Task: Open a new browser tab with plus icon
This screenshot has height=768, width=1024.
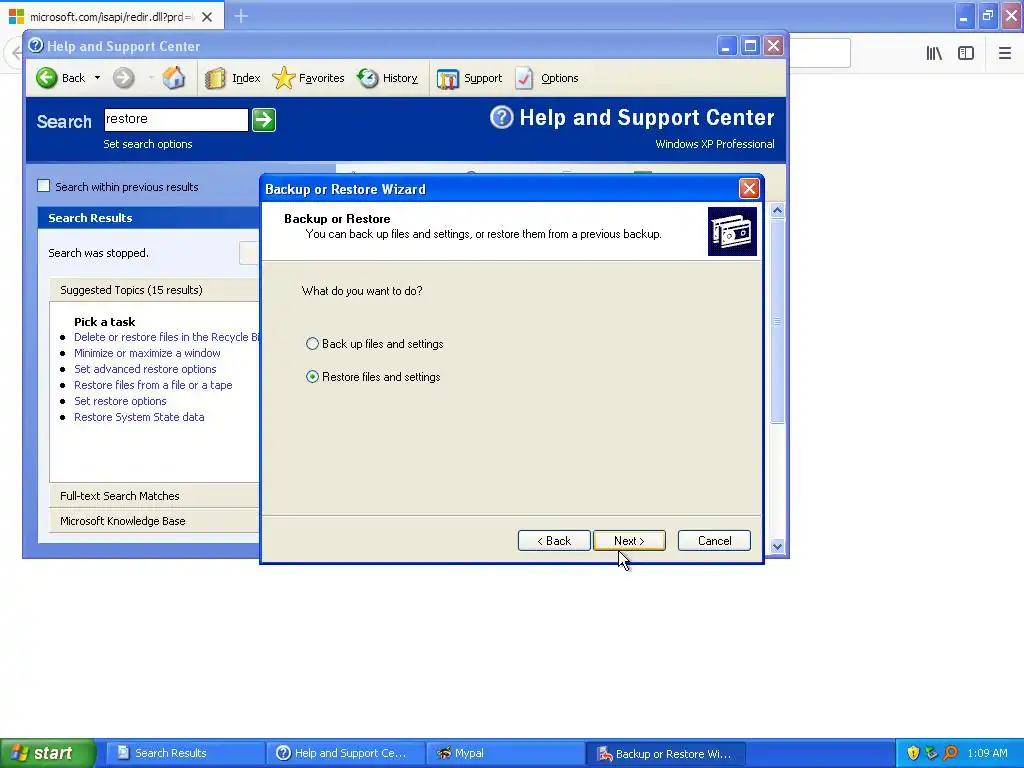Action: [241, 16]
